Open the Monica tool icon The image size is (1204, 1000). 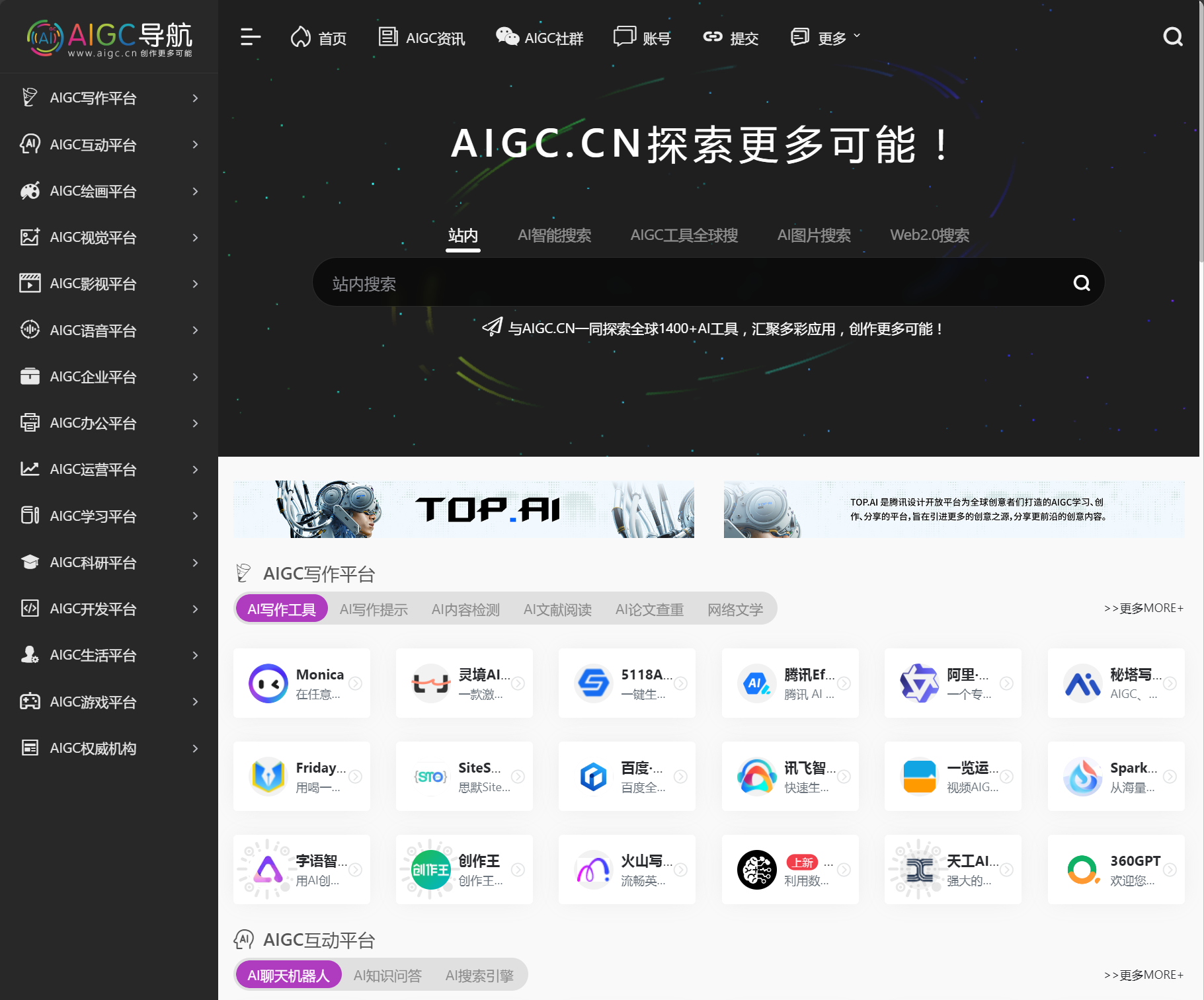tap(268, 683)
